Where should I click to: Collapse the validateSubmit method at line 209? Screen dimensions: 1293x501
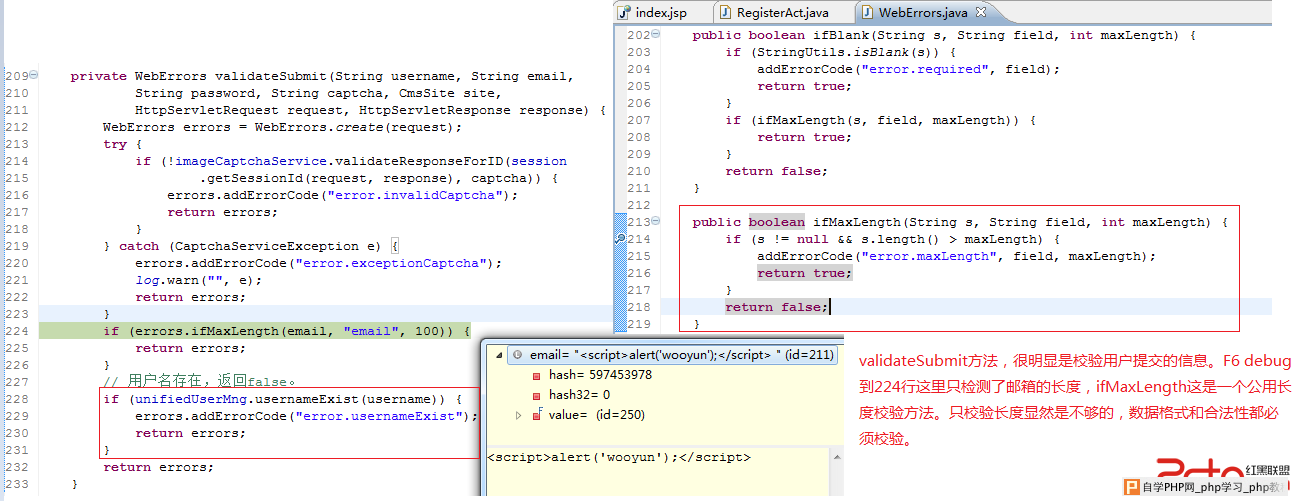pos(34,76)
